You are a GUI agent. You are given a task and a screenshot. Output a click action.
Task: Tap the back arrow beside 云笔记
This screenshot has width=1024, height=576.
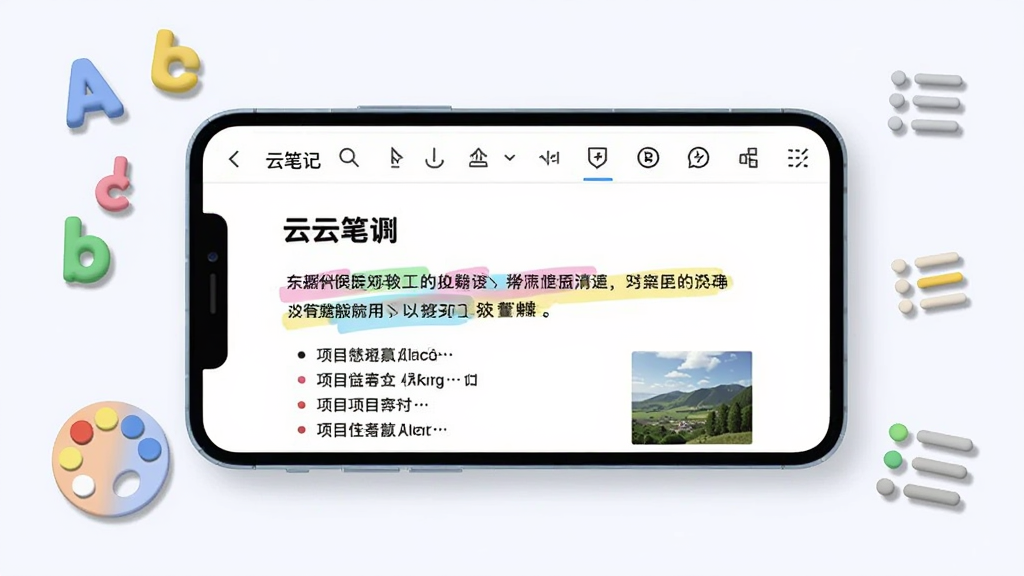pos(234,159)
